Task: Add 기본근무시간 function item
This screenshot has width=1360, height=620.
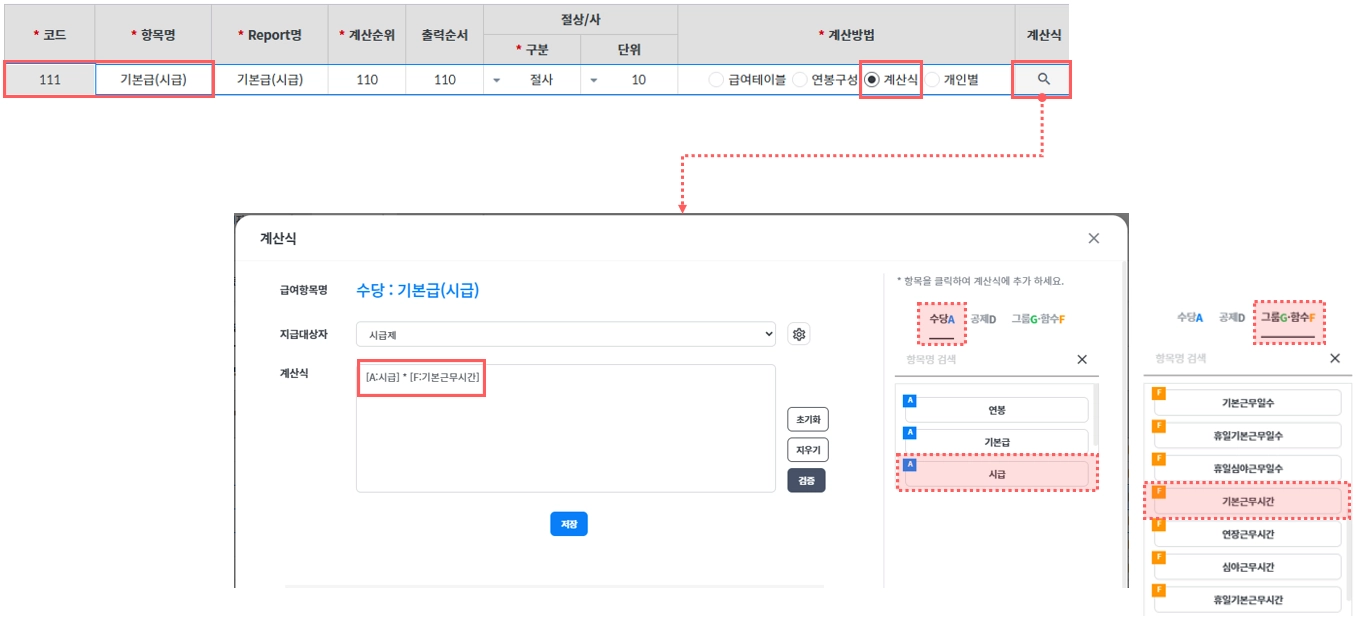Action: (x=1247, y=501)
